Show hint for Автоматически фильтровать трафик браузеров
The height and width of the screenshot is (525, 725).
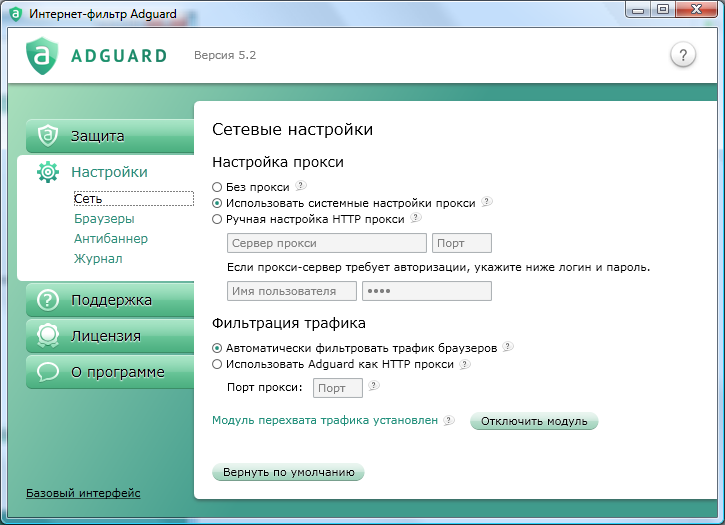click(x=508, y=346)
